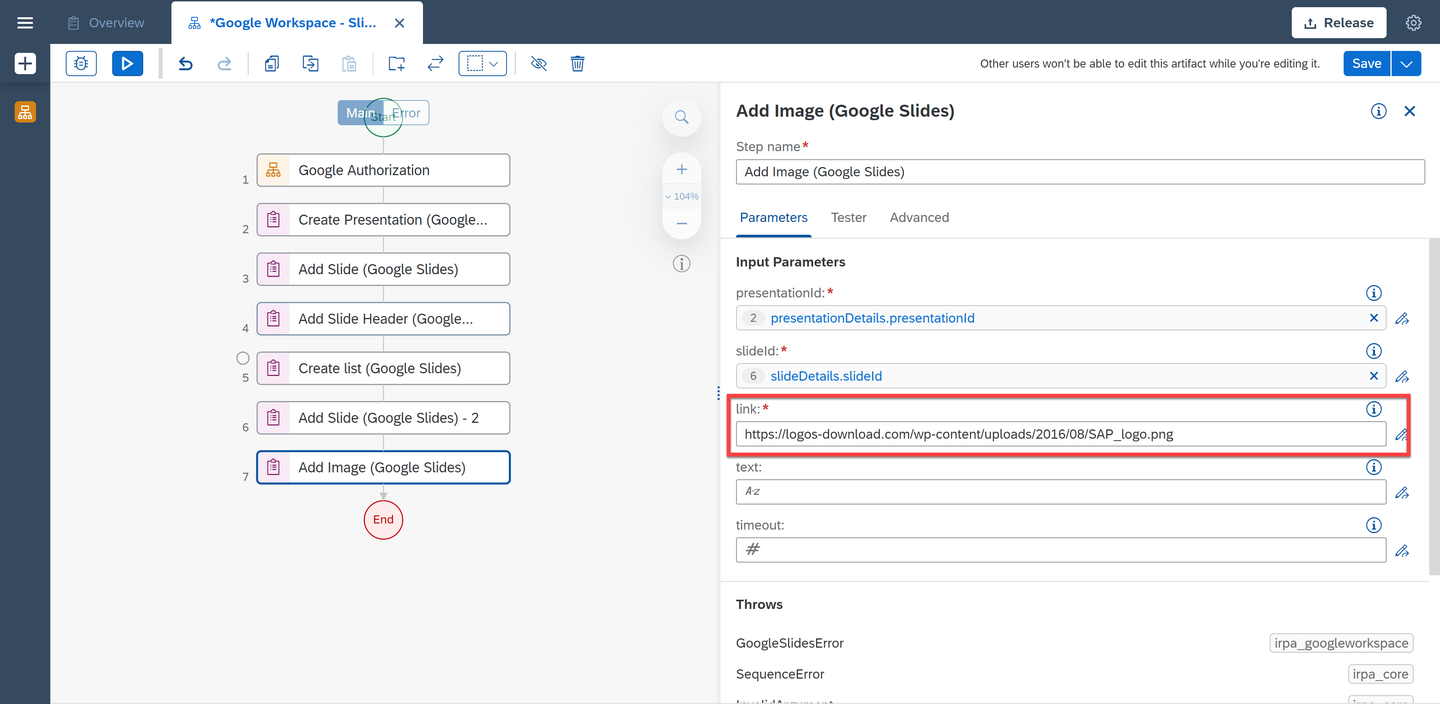Select the orange automation icon in sidebar

click(25, 112)
